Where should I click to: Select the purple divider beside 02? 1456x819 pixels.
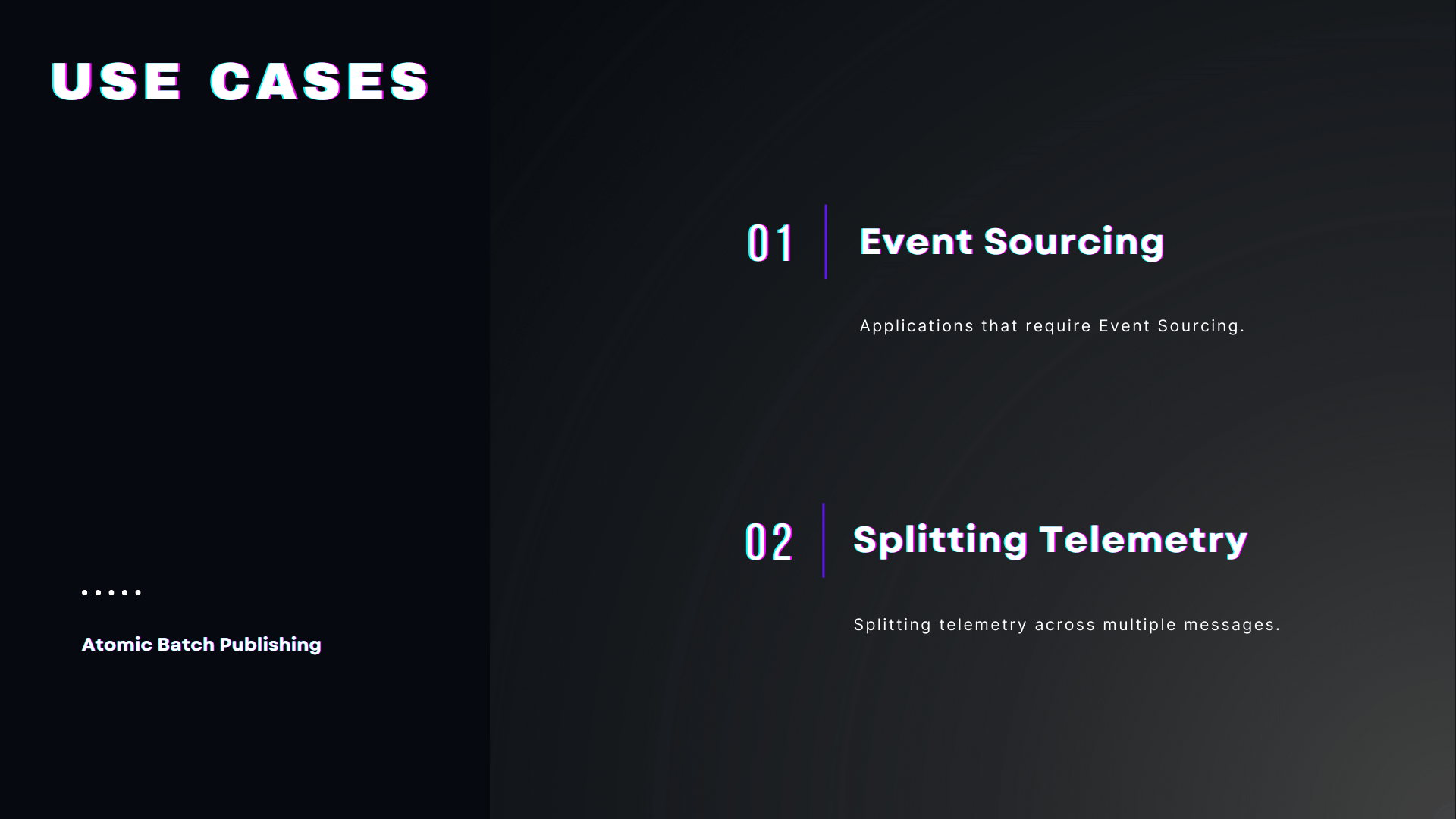tap(824, 541)
